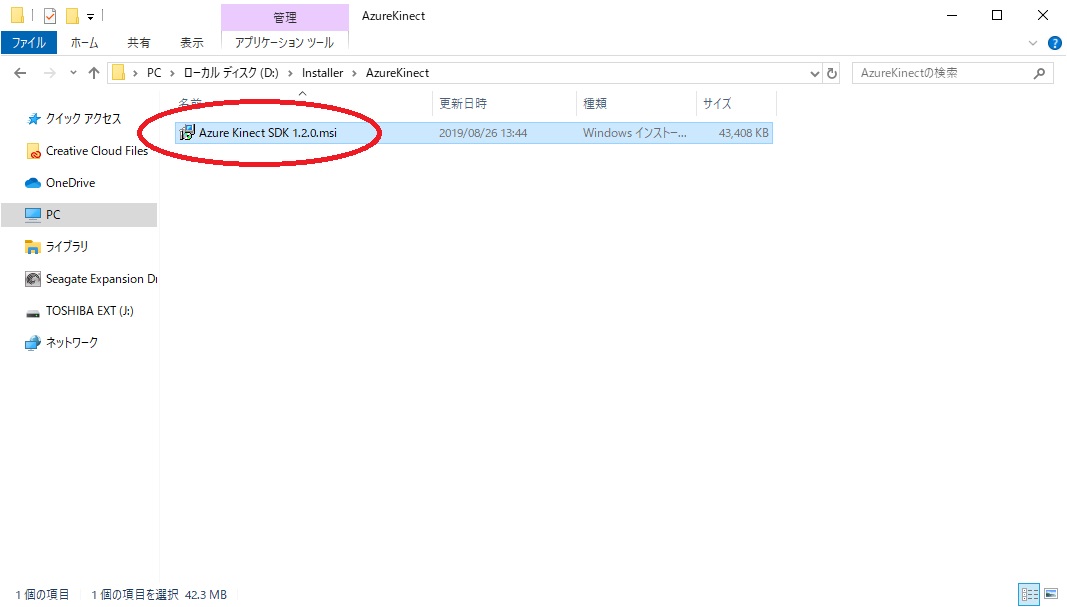Click the Windows インストー... type cell
This screenshot has width=1067, height=607.
click(634, 133)
